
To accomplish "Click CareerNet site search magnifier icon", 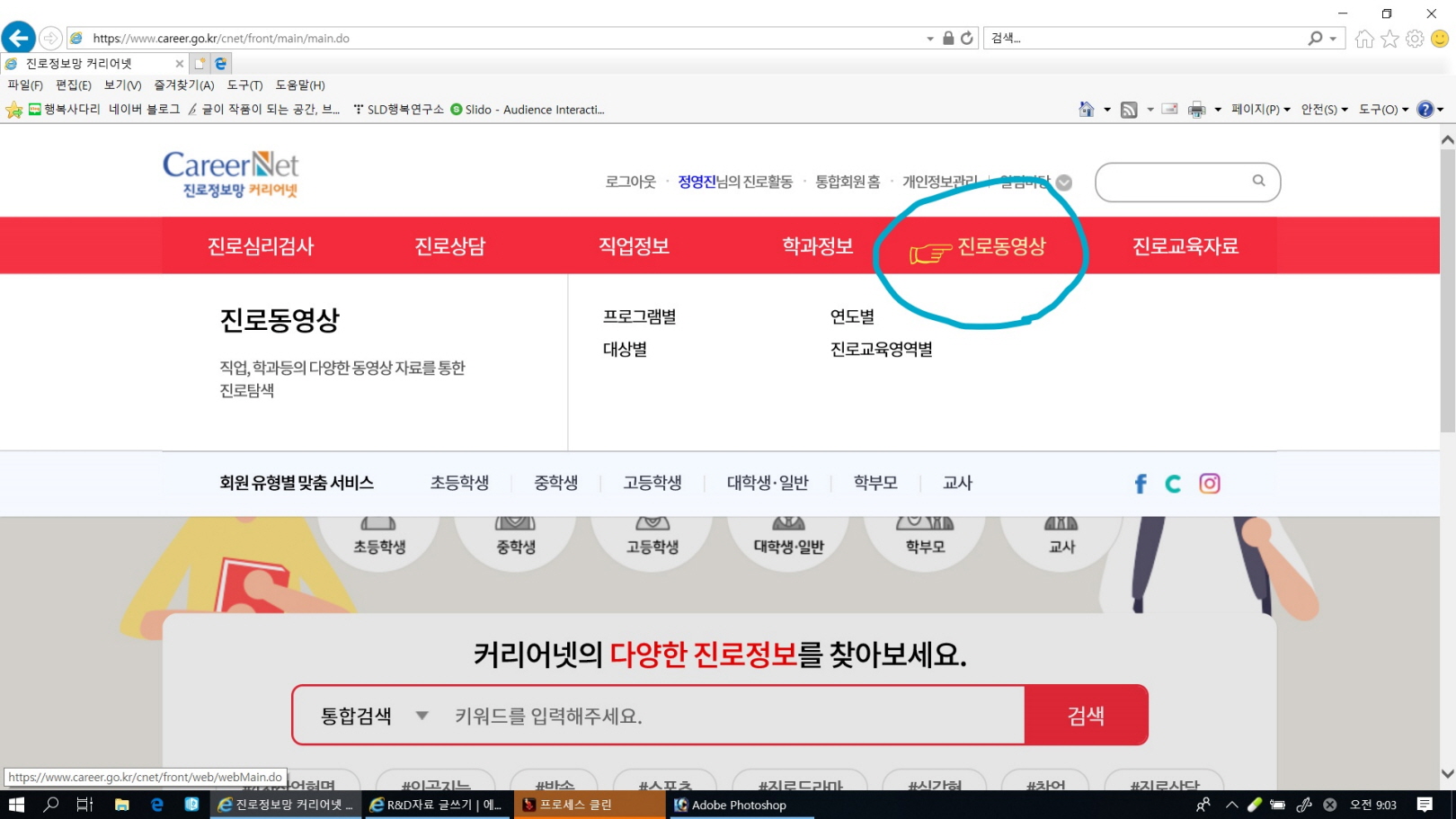I will [x=1258, y=181].
